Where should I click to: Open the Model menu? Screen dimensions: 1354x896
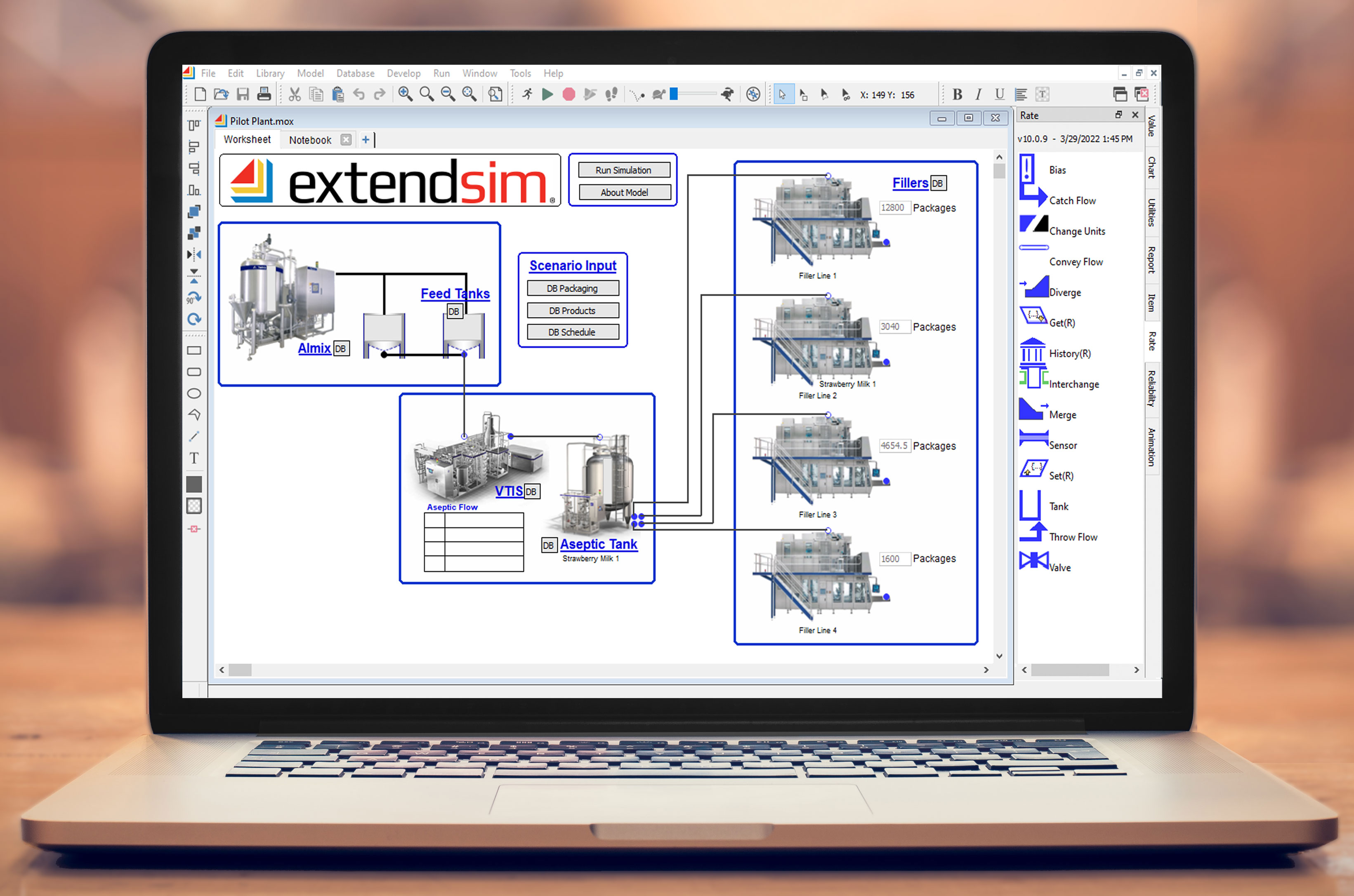coord(310,73)
